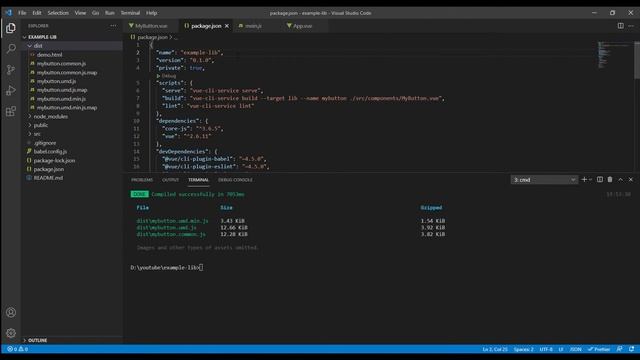Open the Manage gear icon
This screenshot has width=640, height=360.
click(11, 333)
